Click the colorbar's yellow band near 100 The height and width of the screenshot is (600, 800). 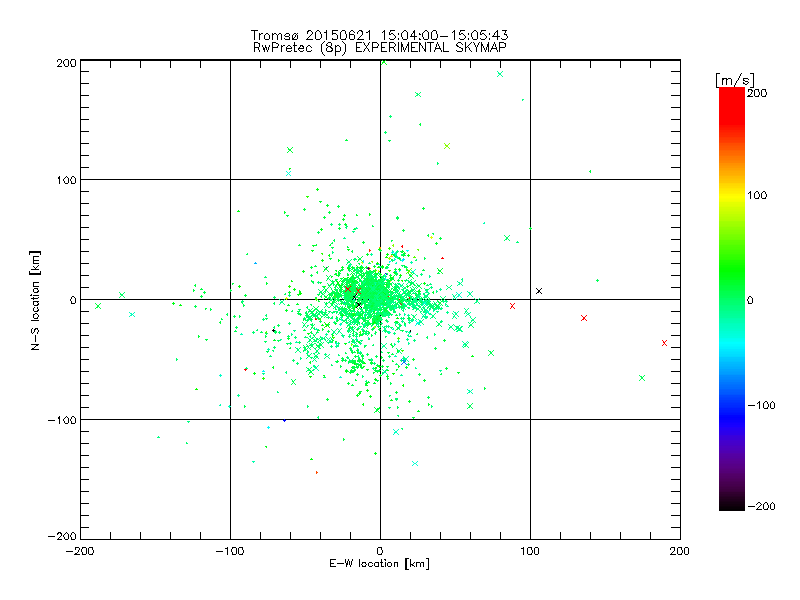pos(732,195)
